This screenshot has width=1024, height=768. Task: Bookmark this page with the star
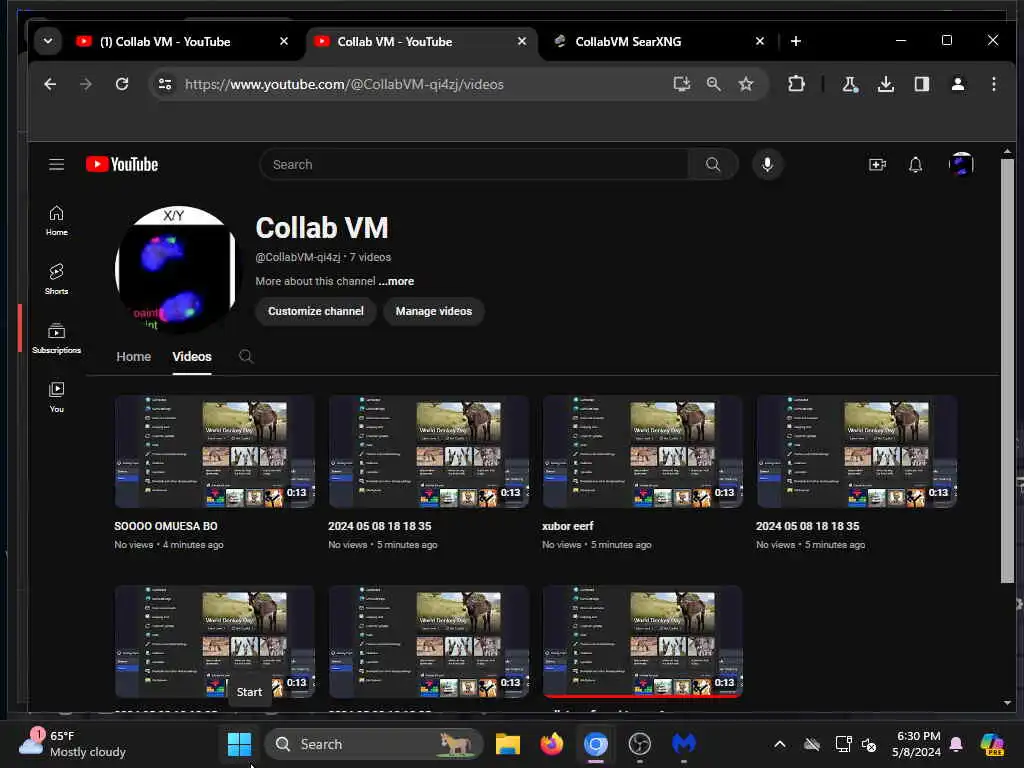(746, 84)
